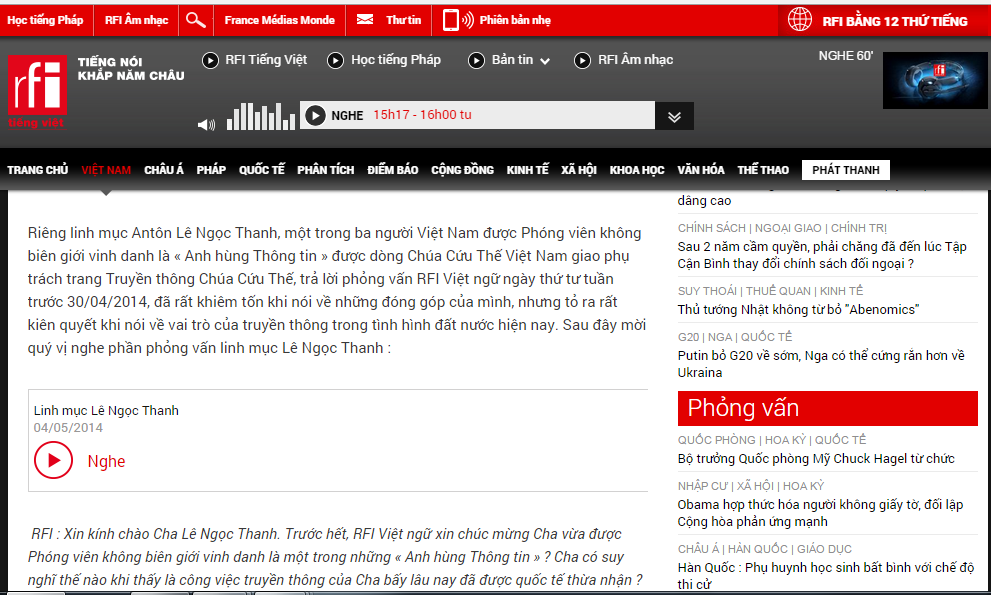This screenshot has width=991, height=599.
Task: Click the globe icon for 12 languages
Action: 799,20
